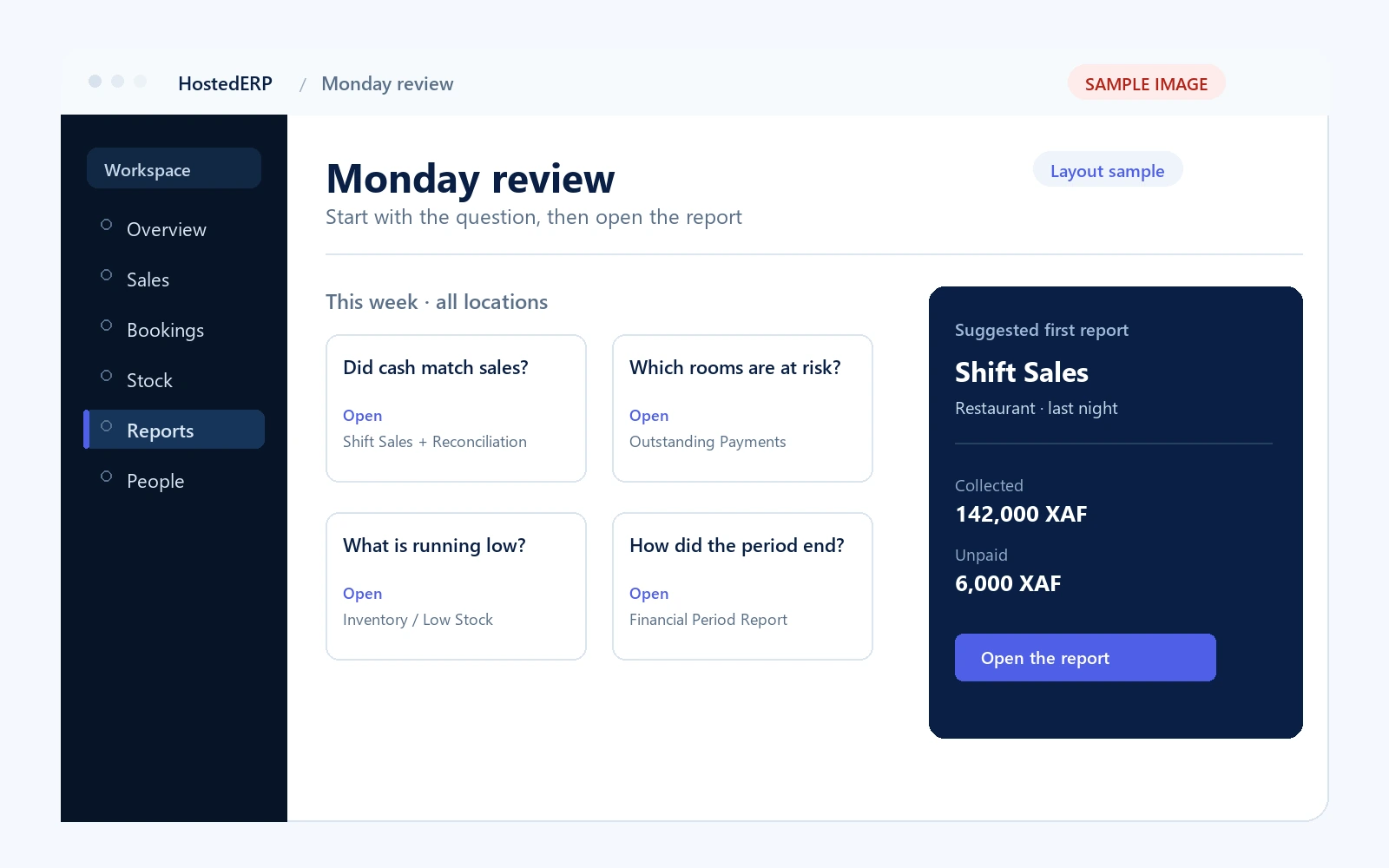1389x868 pixels.
Task: Click 'Suggested first report' label
Action: [x=1042, y=330]
